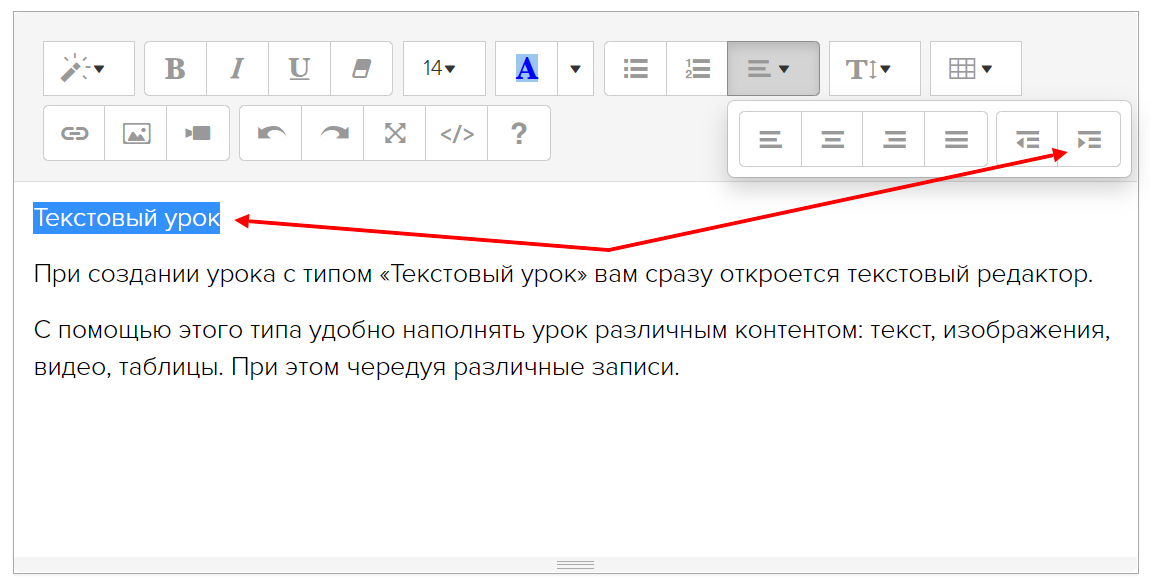Insert an unordered bullet list
Image resolution: width=1150 pixels, height=585 pixels.
(x=635, y=69)
